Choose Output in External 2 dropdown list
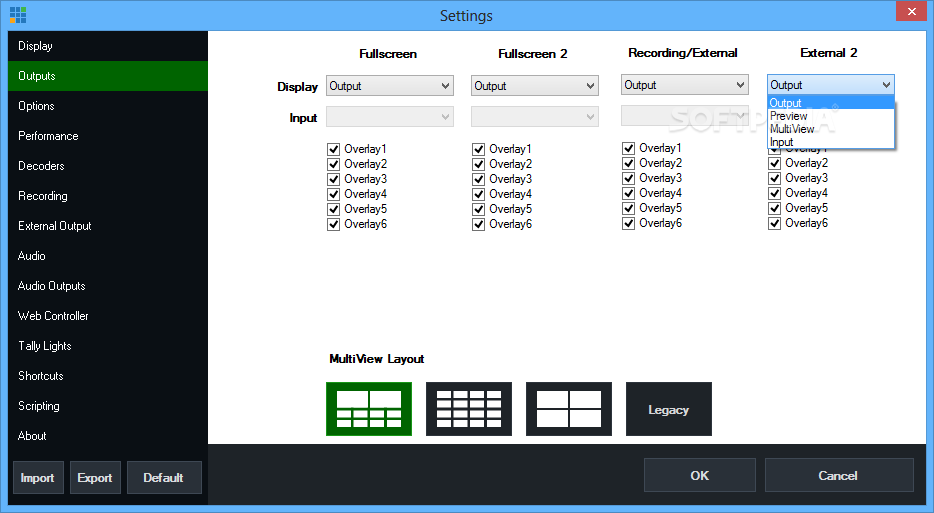 tap(831, 103)
